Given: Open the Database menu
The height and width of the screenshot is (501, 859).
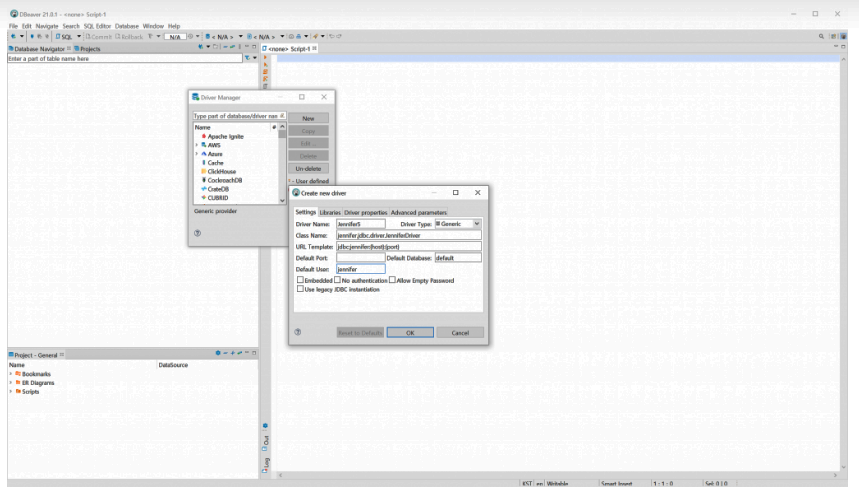Looking at the screenshot, I should tap(126, 25).
